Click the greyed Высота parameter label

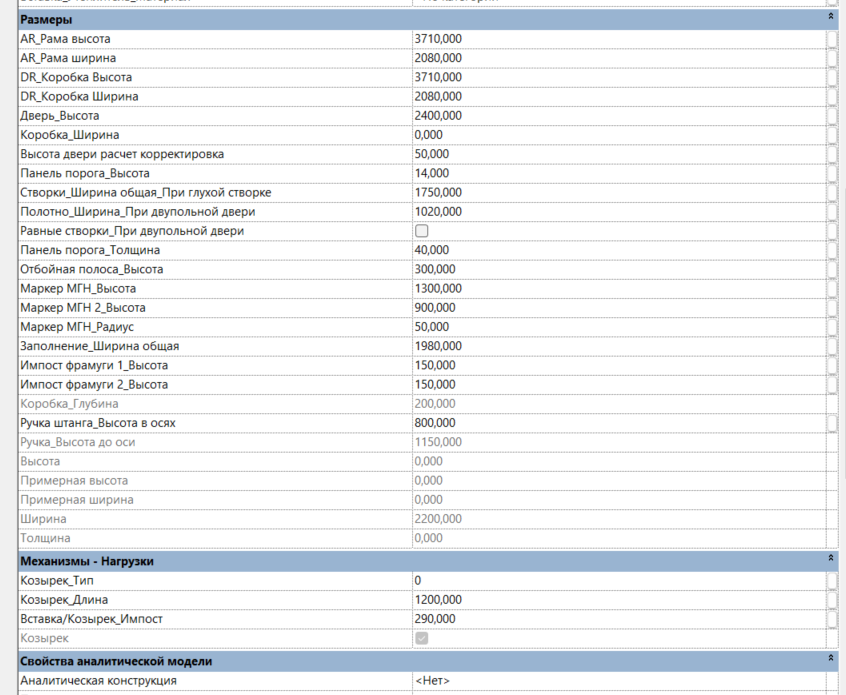coord(40,461)
